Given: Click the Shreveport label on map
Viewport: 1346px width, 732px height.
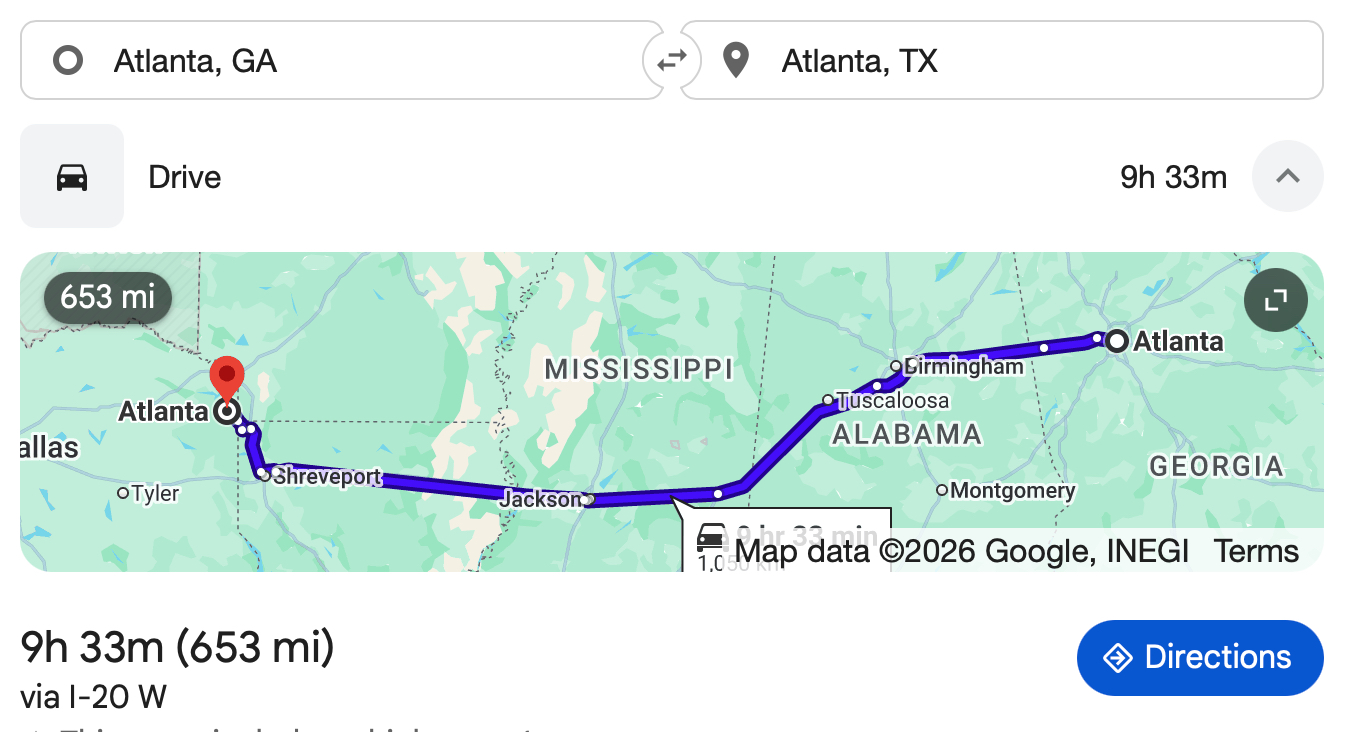Looking at the screenshot, I should point(326,477).
